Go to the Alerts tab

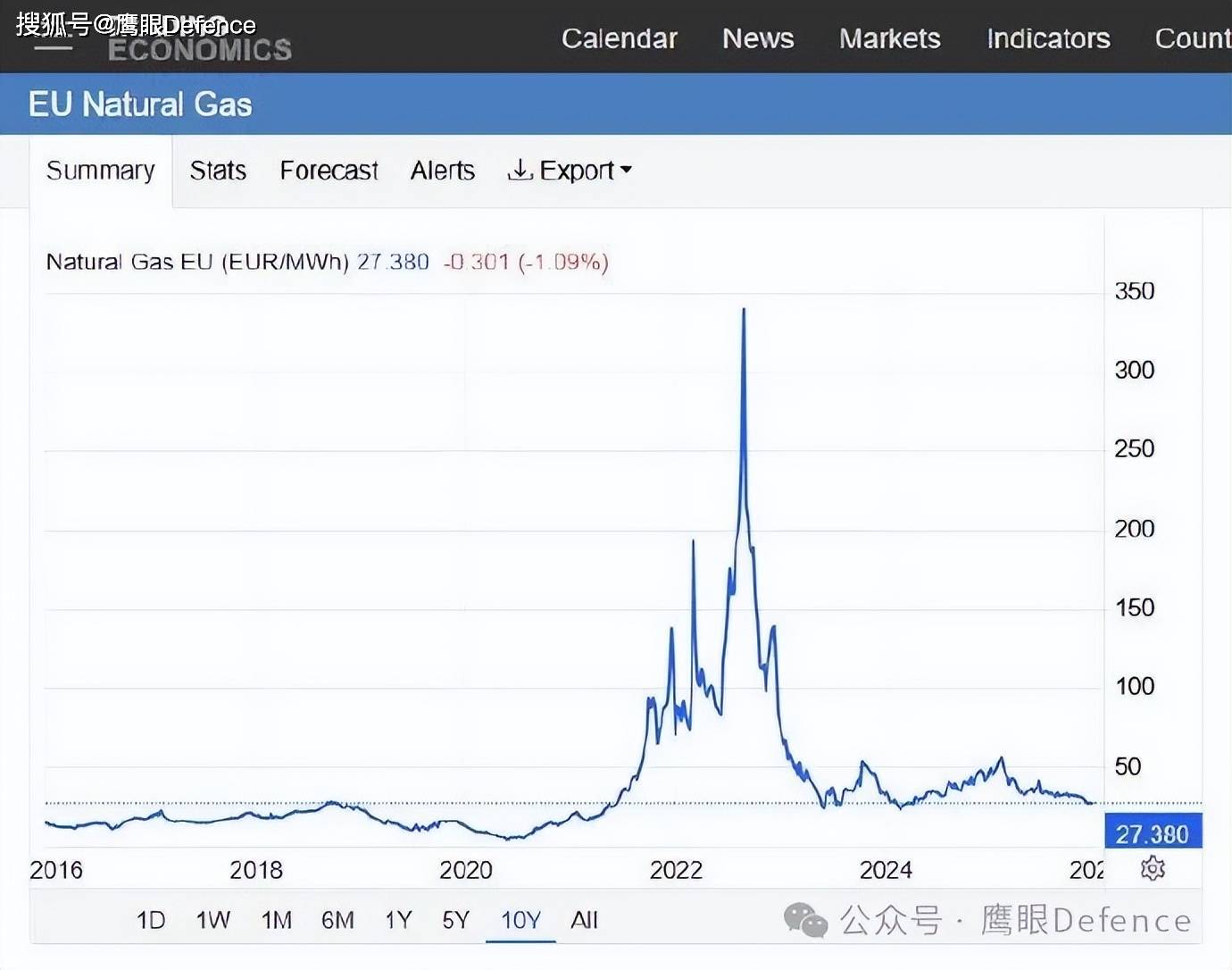coord(442,171)
